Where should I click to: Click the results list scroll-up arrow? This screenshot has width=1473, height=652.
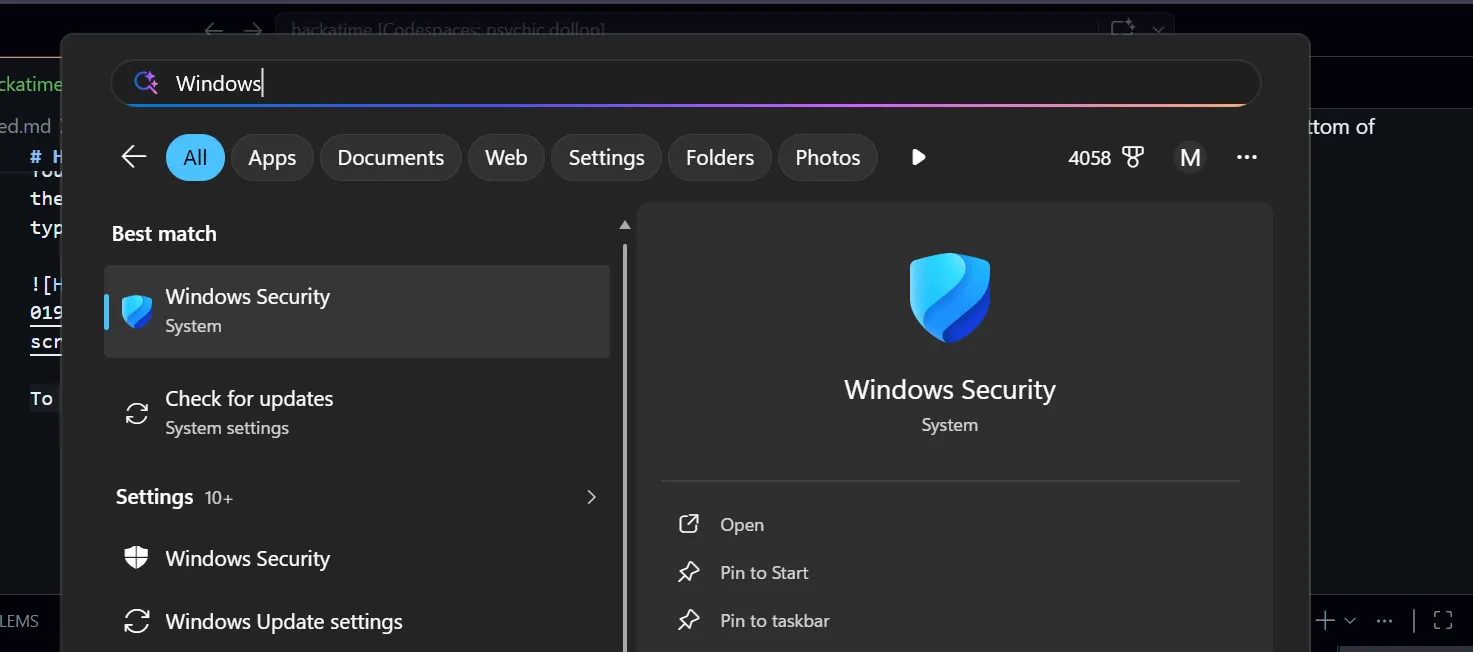[x=625, y=225]
